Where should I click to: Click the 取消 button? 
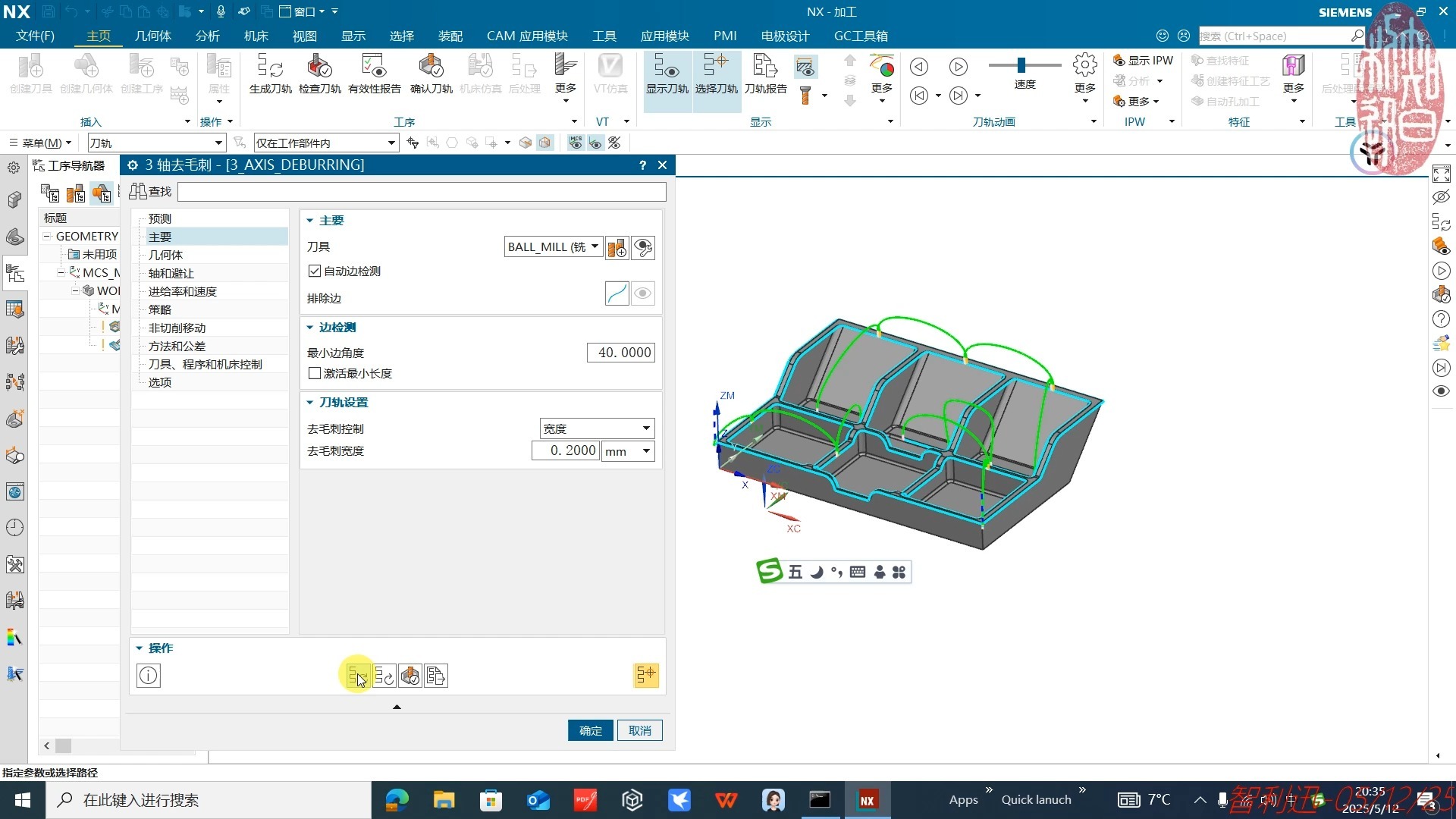coord(639,730)
